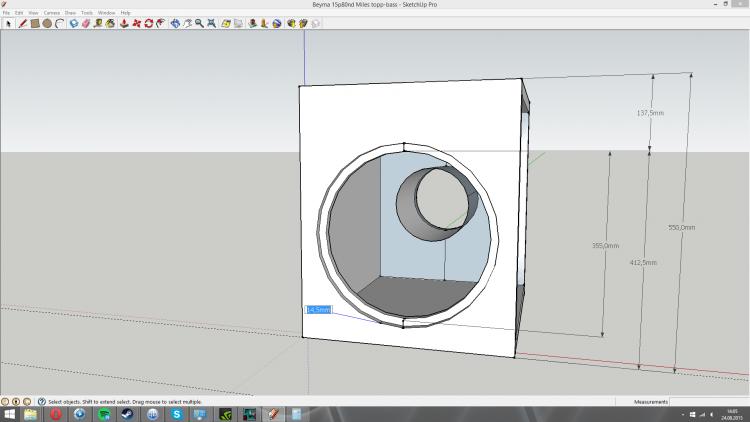The height and width of the screenshot is (422, 750).
Task: Select the Zoom magnifier tool
Action: tap(199, 23)
